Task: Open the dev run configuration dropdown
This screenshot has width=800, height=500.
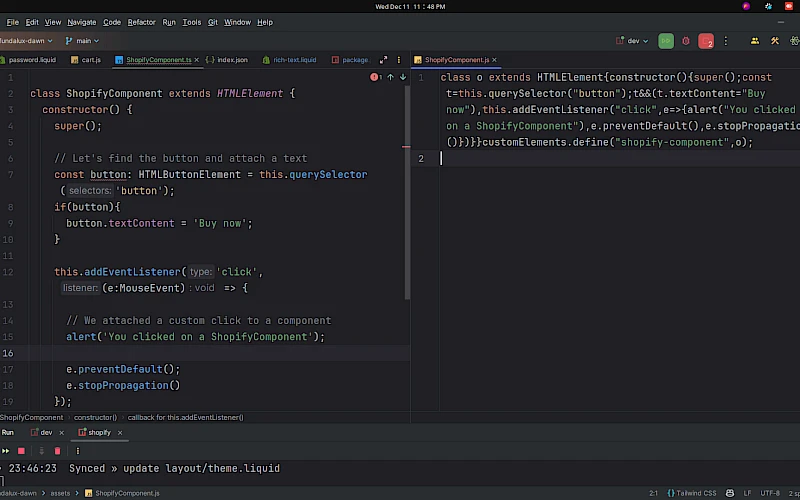Action: pyautogui.click(x=632, y=41)
